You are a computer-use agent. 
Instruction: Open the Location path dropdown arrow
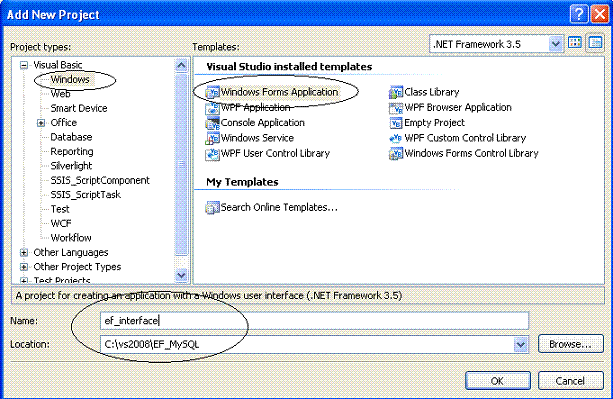[520, 345]
